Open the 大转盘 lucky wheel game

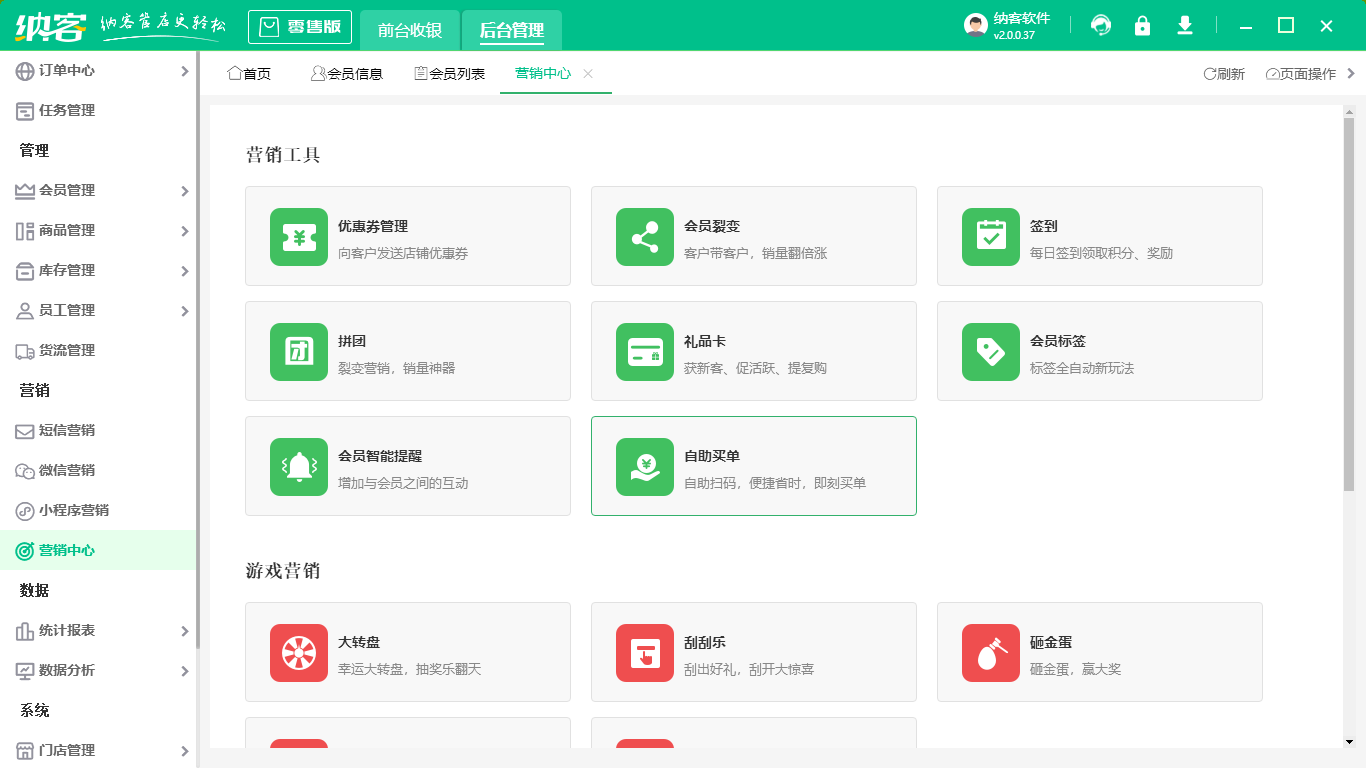pyautogui.click(x=408, y=652)
